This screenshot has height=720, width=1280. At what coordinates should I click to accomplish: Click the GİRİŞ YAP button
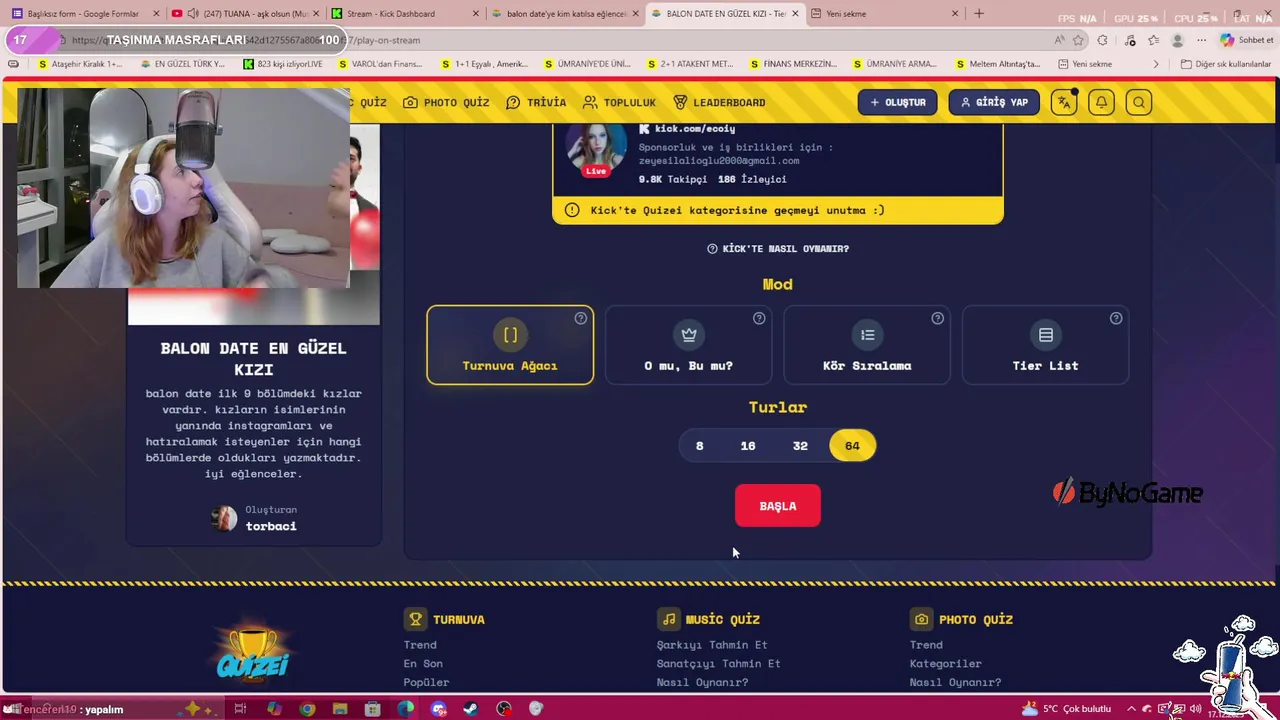pos(994,102)
